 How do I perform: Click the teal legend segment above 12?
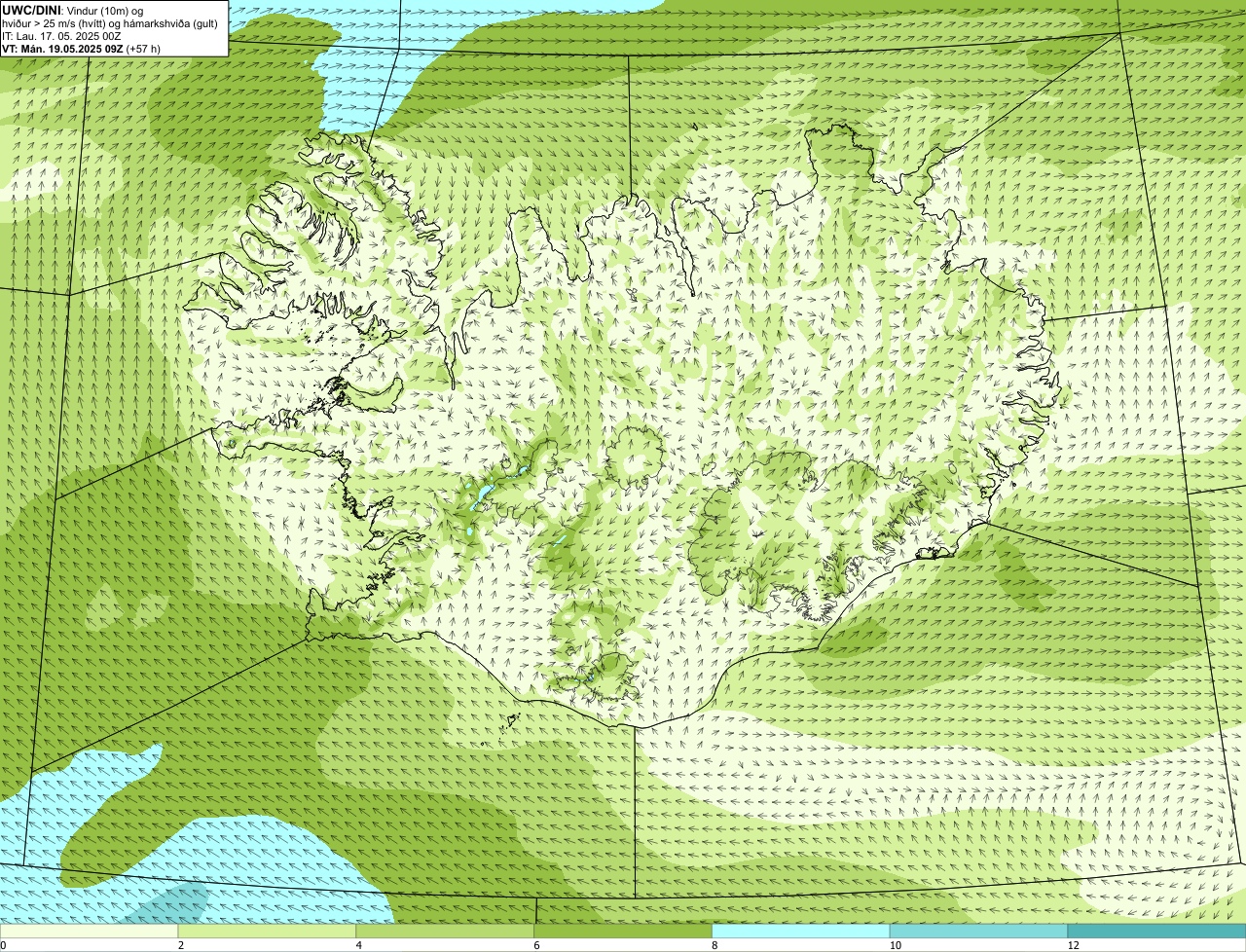tap(1156, 931)
